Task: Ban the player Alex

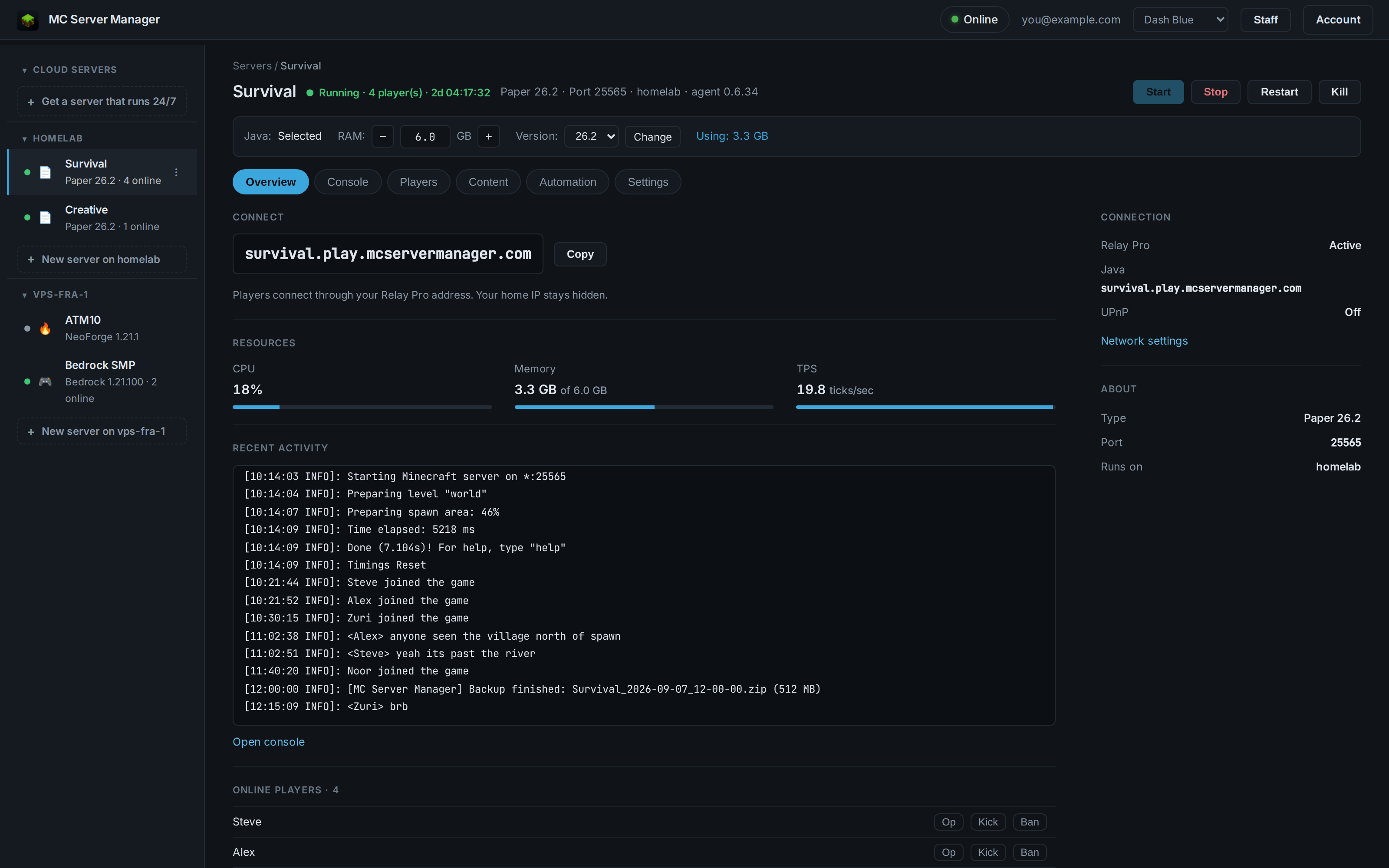Action: click(1030, 852)
